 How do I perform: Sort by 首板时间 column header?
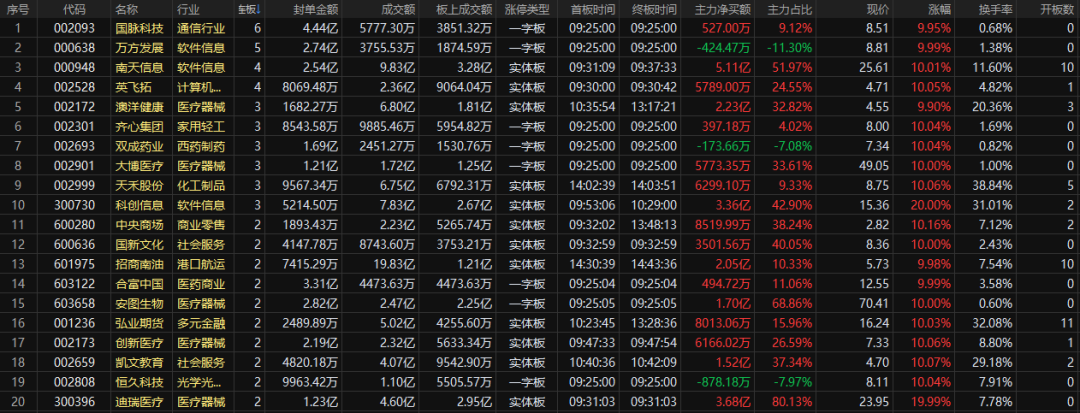(593, 10)
